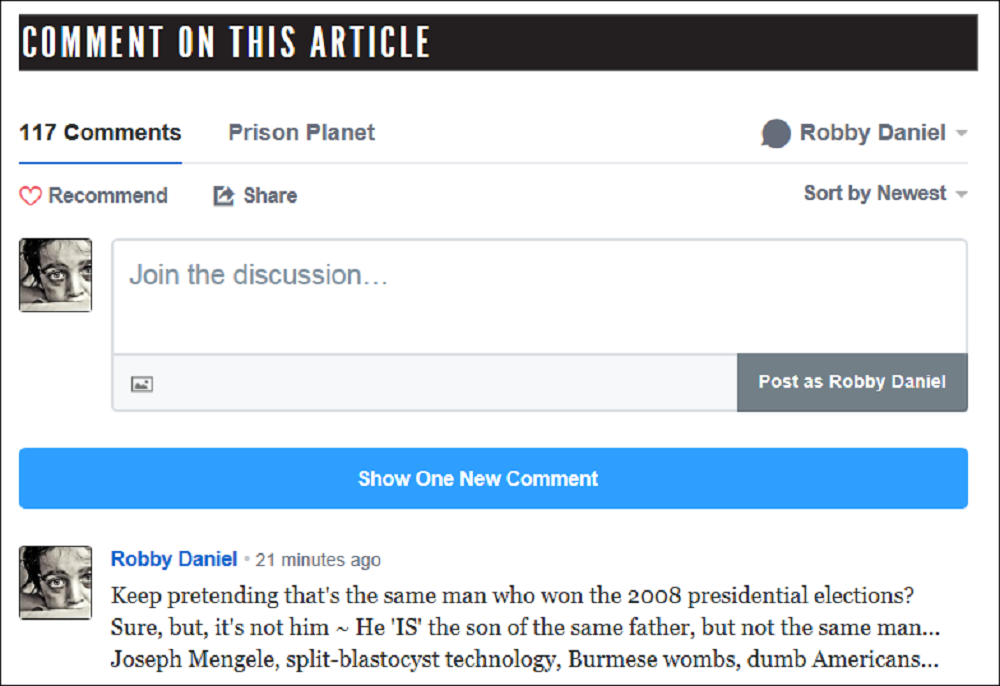Image resolution: width=1000 pixels, height=686 pixels.
Task: Open the Robby Daniel account dropdown
Action: pos(872,133)
